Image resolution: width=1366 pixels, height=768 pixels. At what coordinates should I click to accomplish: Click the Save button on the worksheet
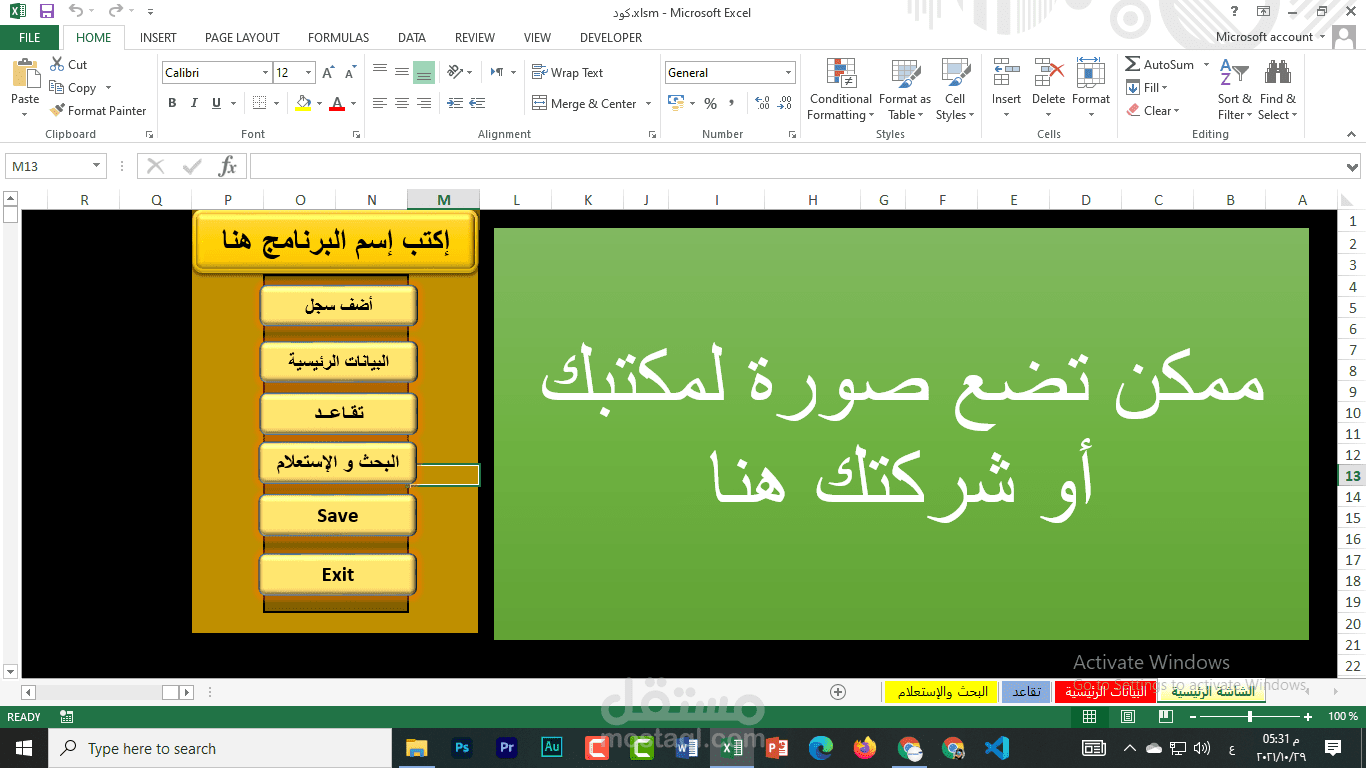tap(337, 515)
